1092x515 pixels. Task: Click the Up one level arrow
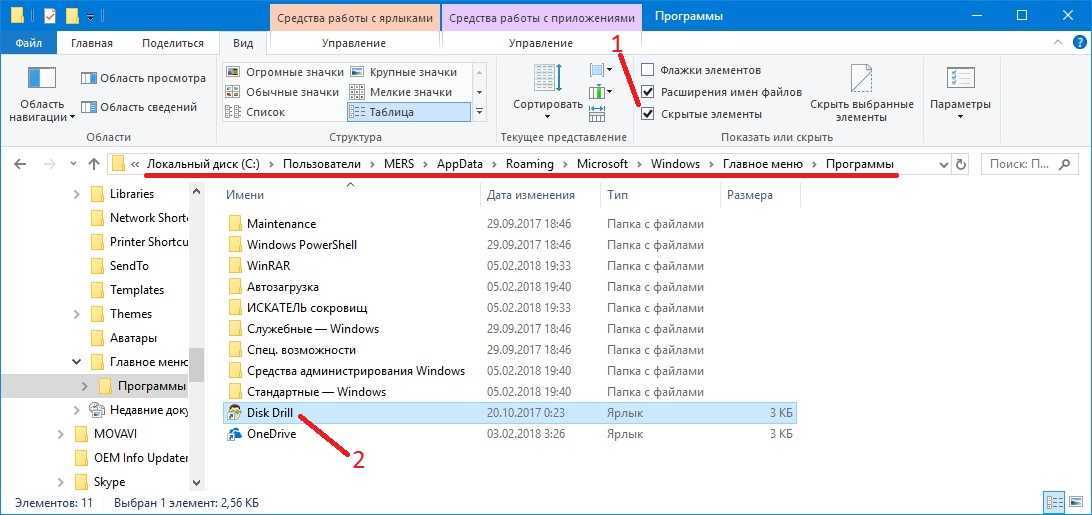(x=94, y=164)
